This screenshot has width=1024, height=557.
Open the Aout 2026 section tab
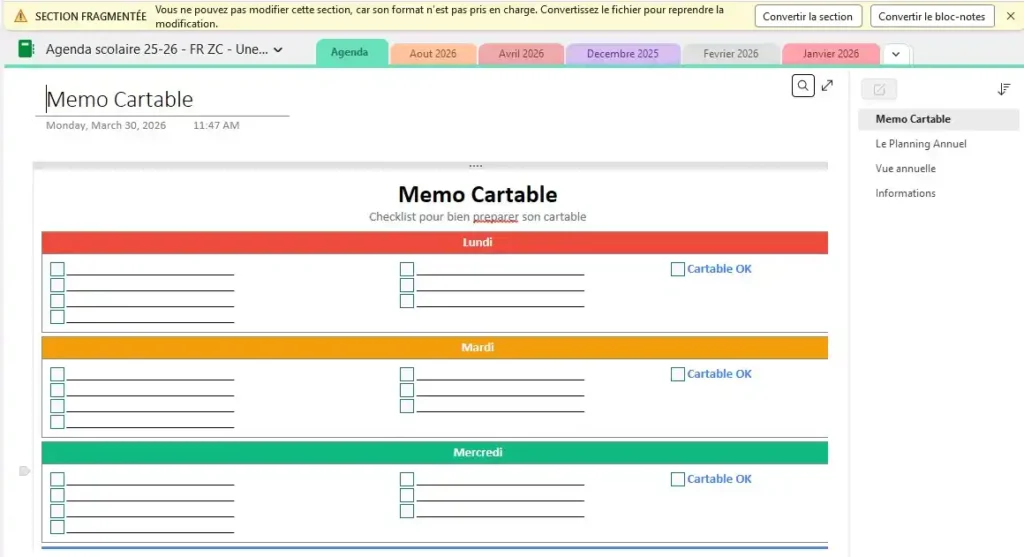point(433,54)
